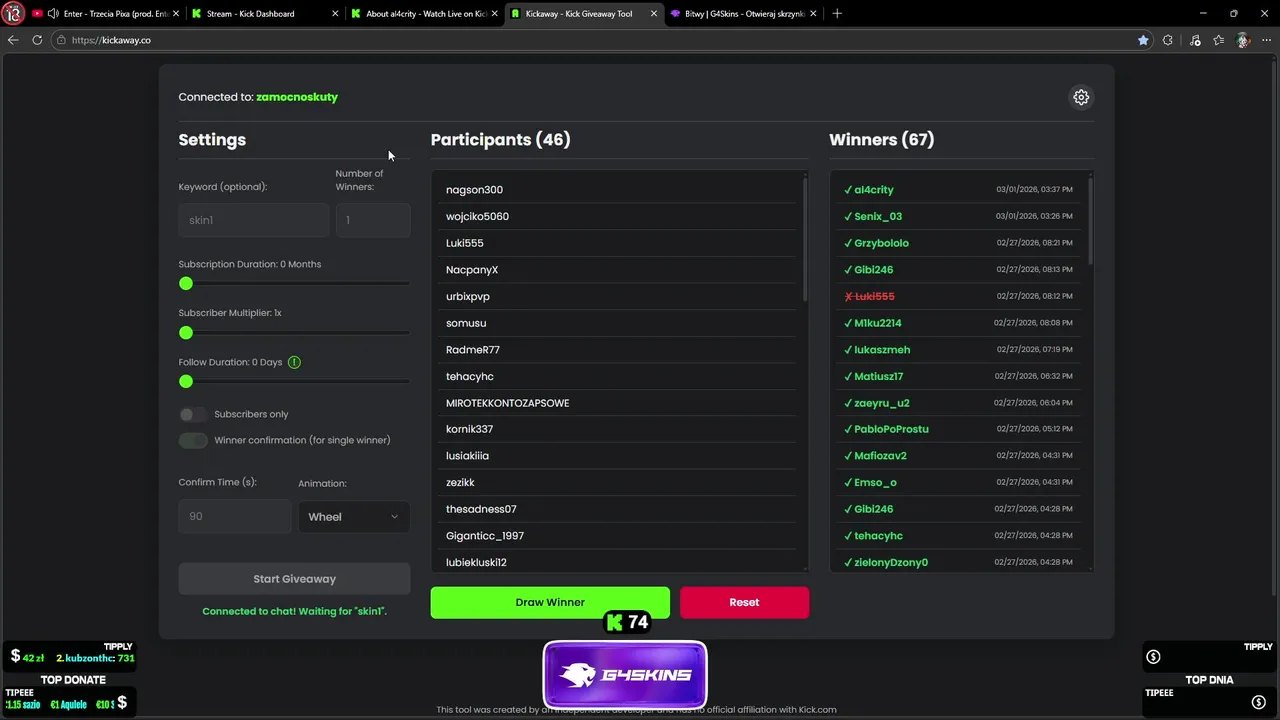Switch to Stream - Kick Dashboard tab
Viewport: 1280px width, 720px height.
pyautogui.click(x=265, y=14)
